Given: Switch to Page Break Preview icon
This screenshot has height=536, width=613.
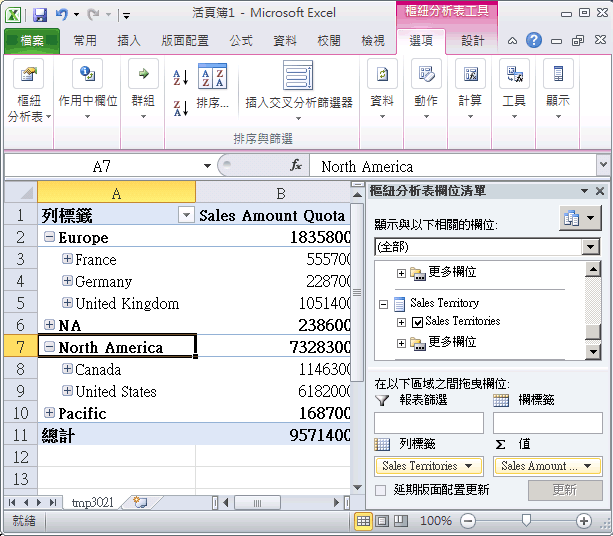Looking at the screenshot, I should [x=400, y=521].
